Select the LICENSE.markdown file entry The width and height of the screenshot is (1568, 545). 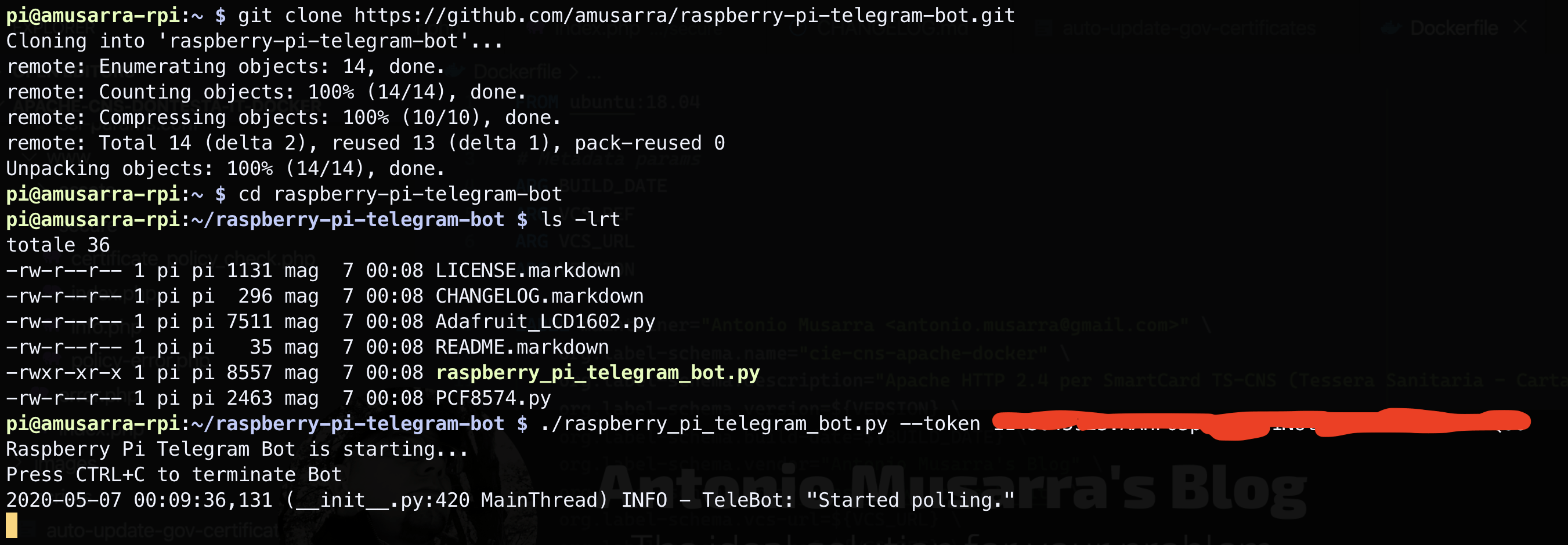[528, 271]
